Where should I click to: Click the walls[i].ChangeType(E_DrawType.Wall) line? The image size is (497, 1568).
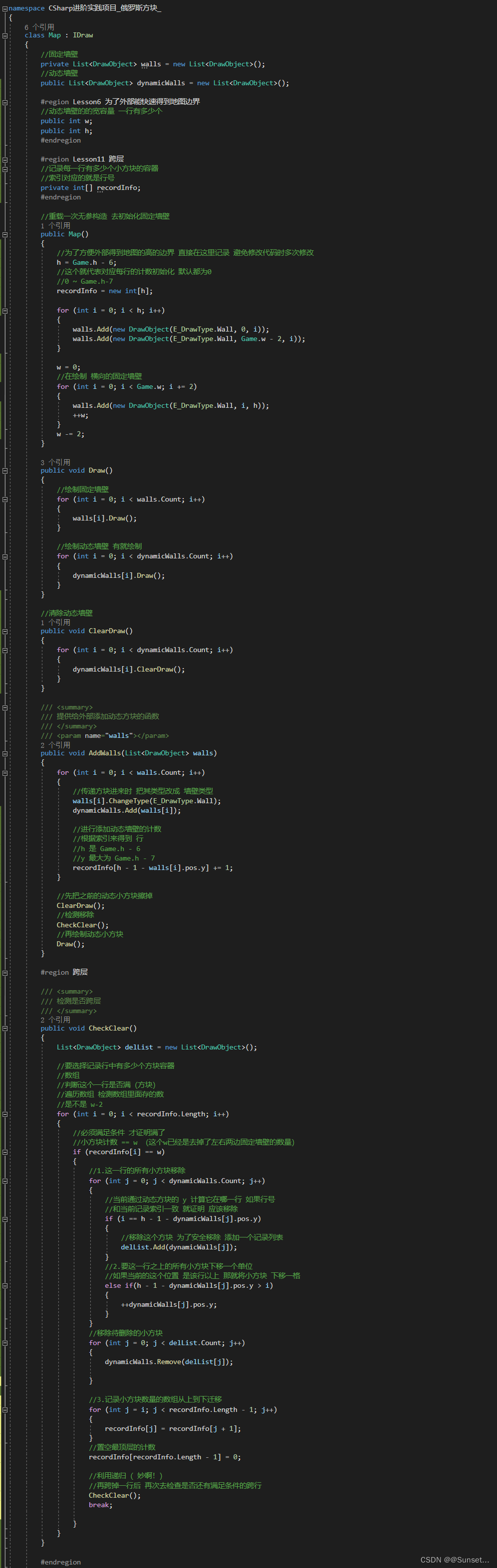point(147,801)
